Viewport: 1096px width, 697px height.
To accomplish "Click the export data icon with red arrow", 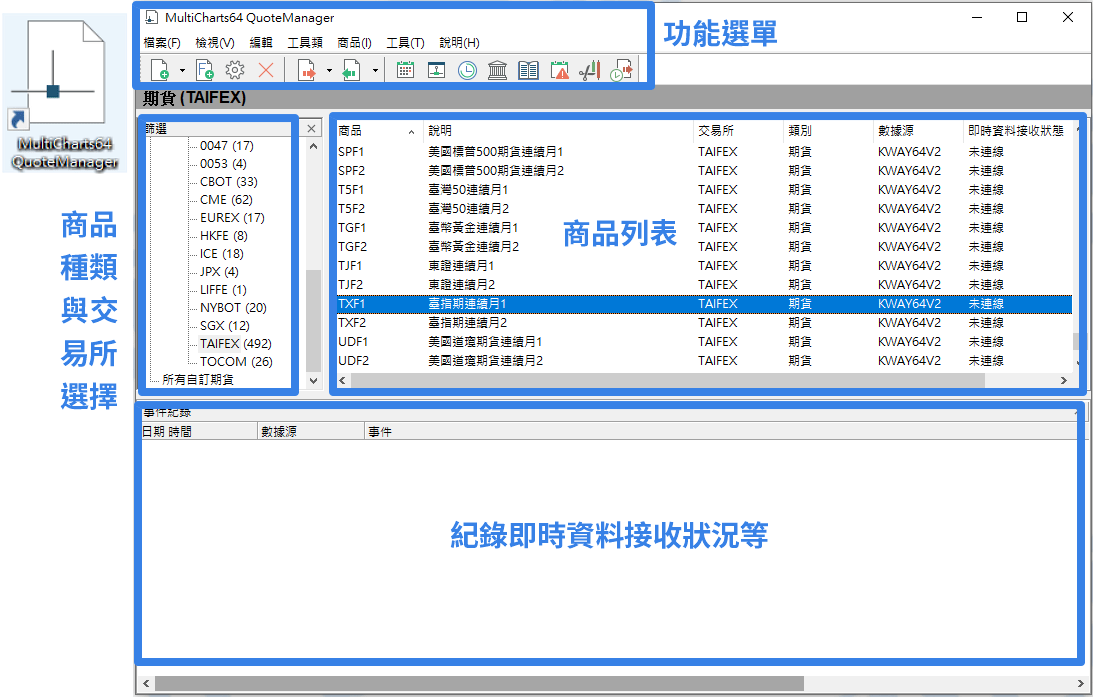I will 307,70.
